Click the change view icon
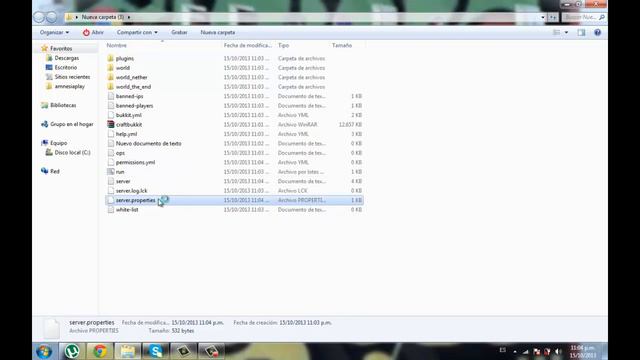This screenshot has height=360, width=640. point(556,32)
